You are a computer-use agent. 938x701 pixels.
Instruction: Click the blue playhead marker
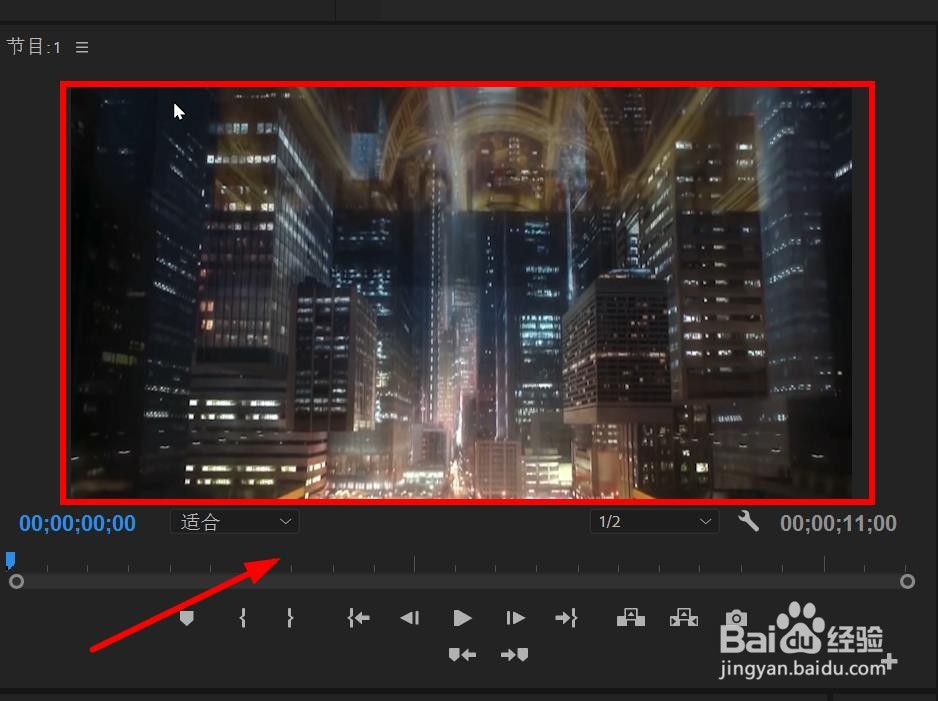(10, 560)
